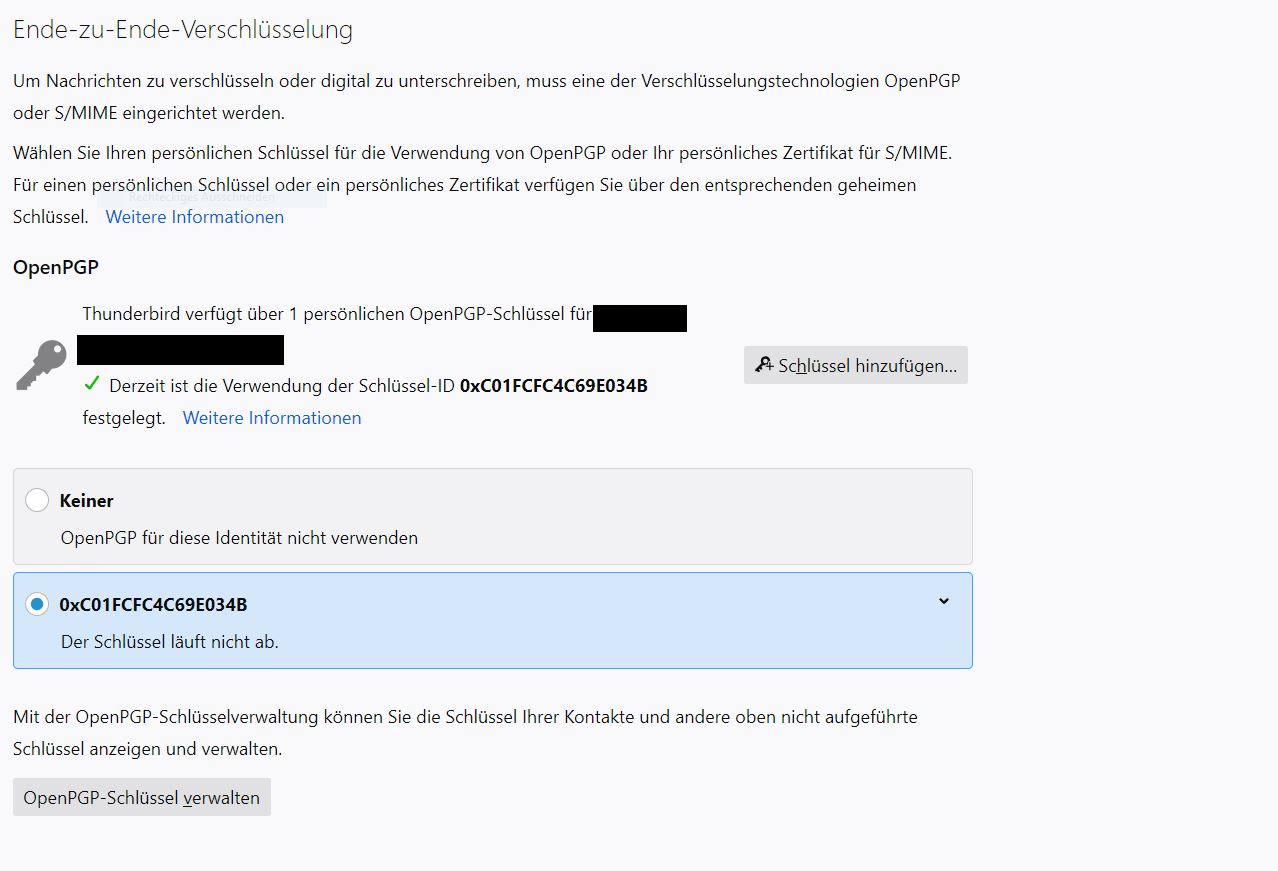Click the green checkmark next to key ID

tap(92, 383)
